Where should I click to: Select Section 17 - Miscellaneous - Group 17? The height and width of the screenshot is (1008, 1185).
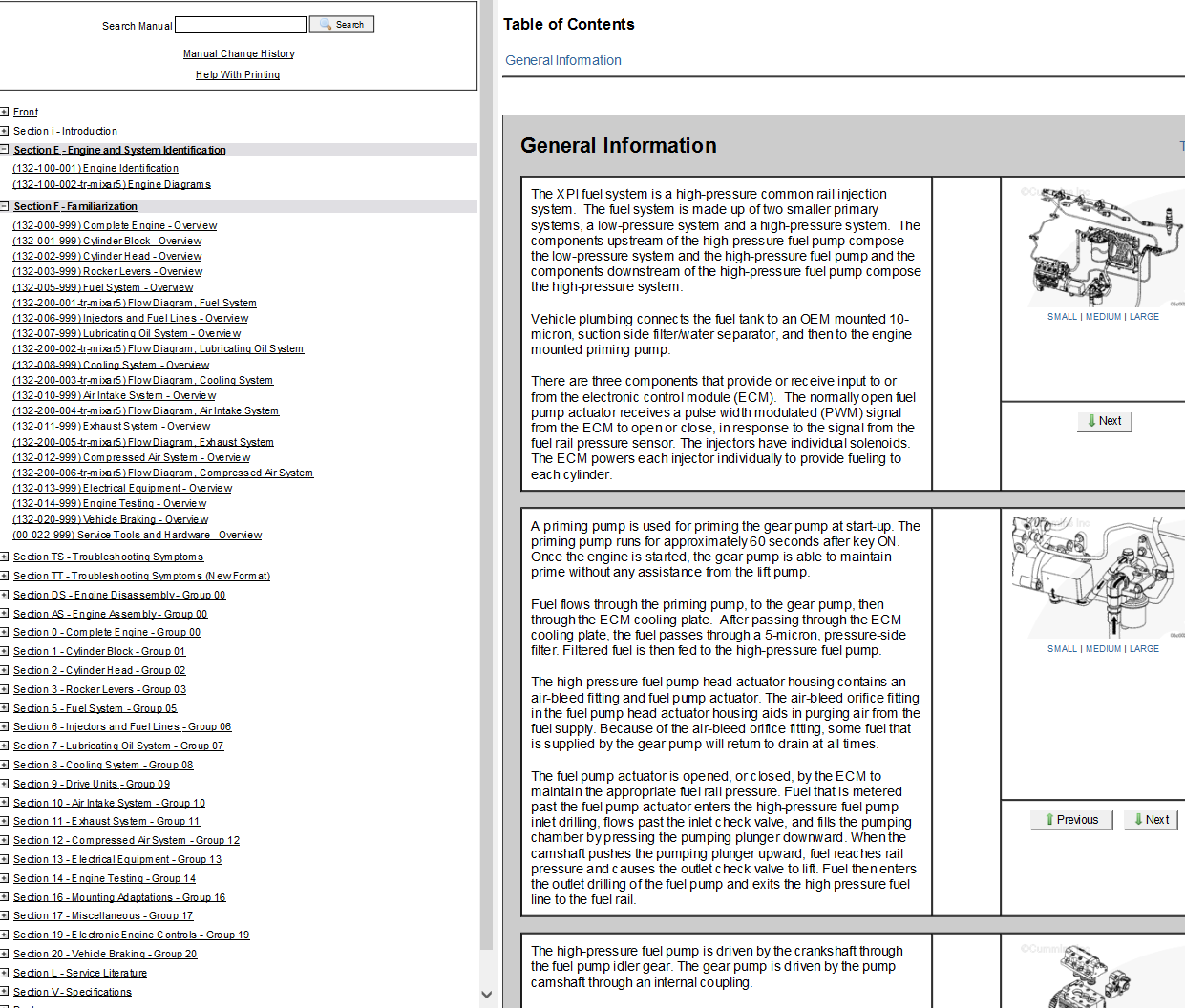coord(103,916)
